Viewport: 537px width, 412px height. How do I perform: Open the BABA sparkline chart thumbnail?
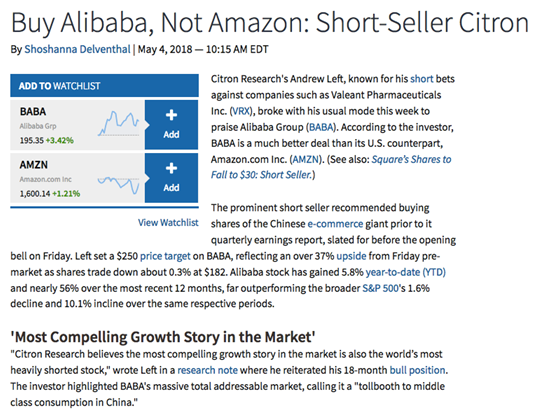click(x=118, y=123)
